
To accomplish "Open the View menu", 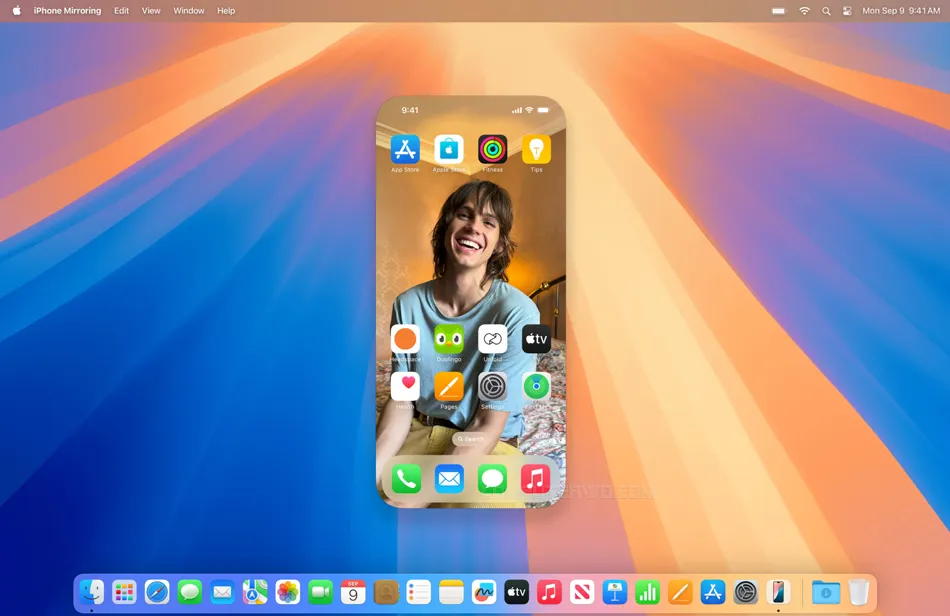I will tap(151, 10).
